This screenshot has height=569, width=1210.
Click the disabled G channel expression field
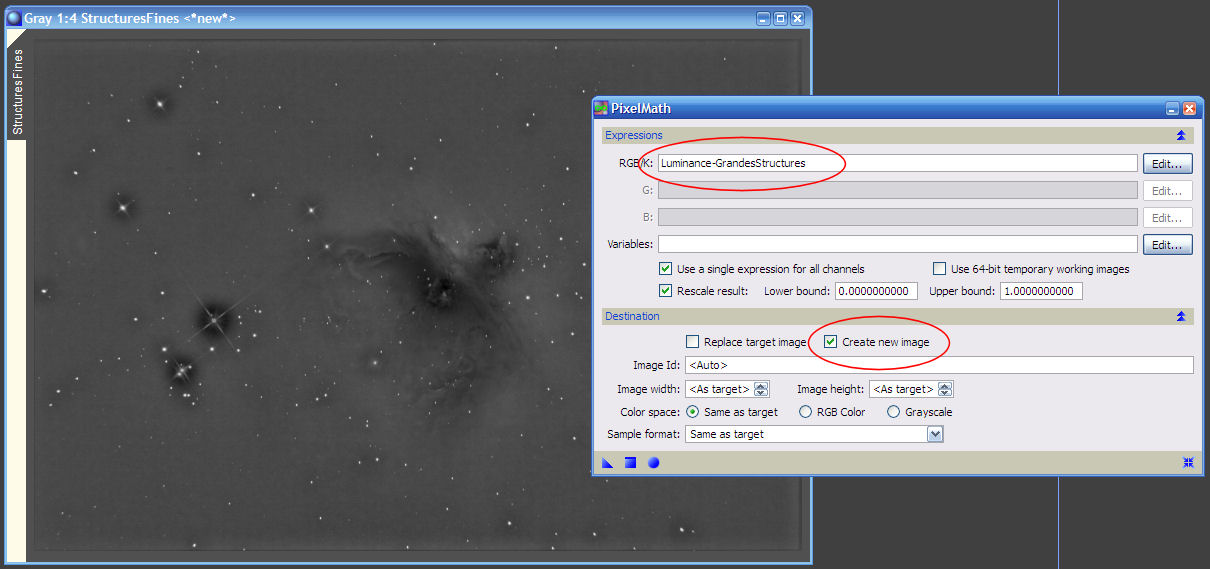[x=898, y=190]
